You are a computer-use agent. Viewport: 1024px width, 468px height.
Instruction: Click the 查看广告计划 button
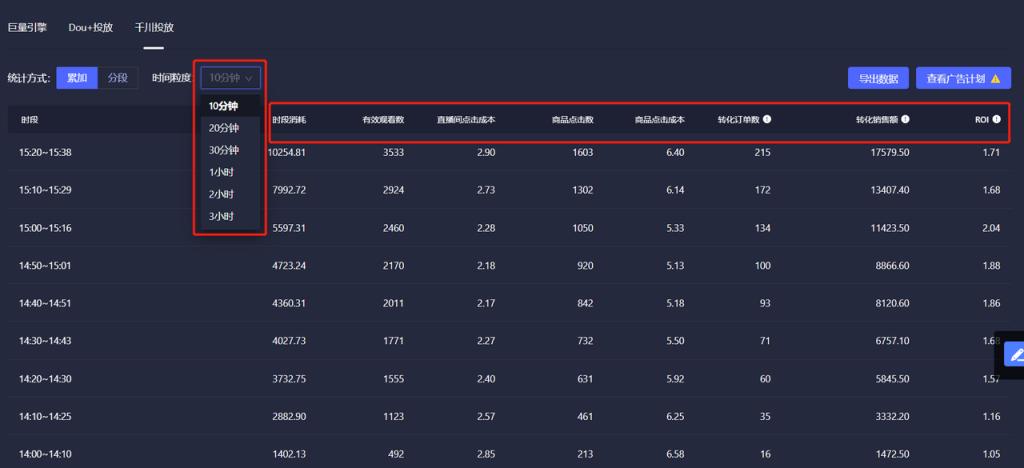[x=963, y=78]
